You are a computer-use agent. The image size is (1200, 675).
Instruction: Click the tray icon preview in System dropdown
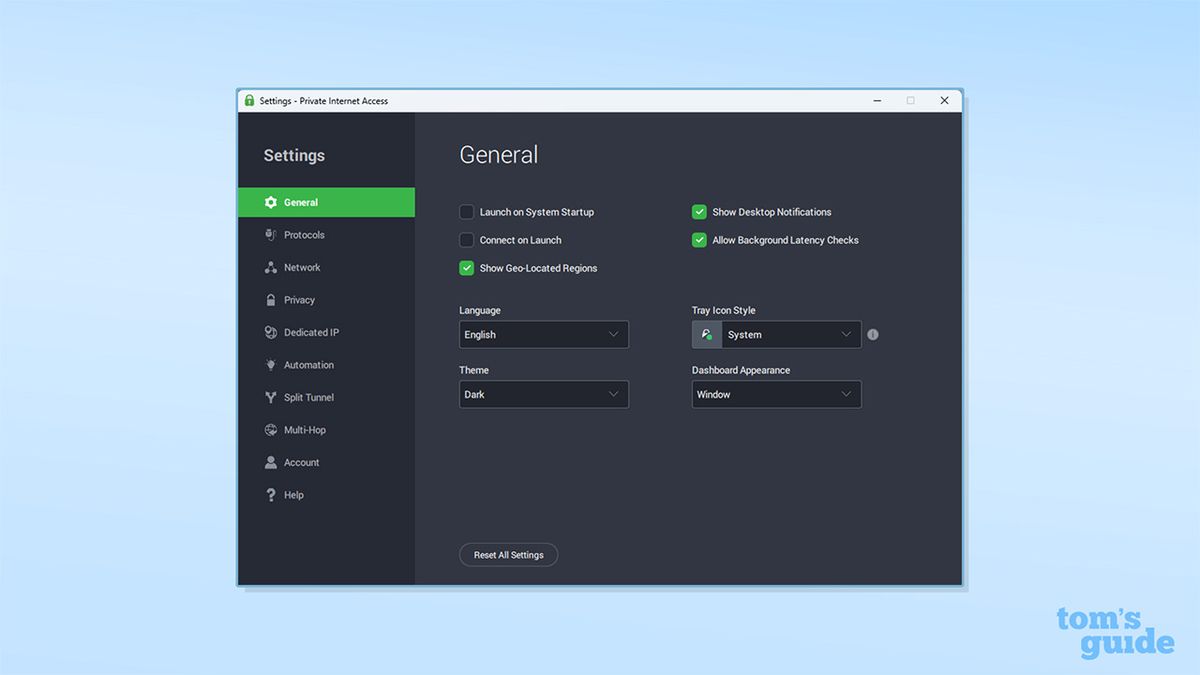(707, 334)
